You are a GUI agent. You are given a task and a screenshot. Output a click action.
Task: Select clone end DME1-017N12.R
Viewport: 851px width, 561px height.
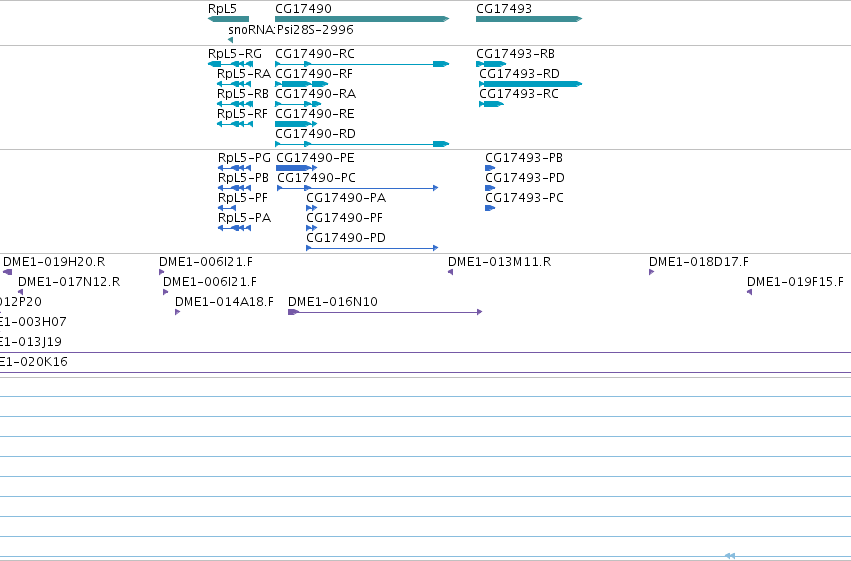[69, 282]
